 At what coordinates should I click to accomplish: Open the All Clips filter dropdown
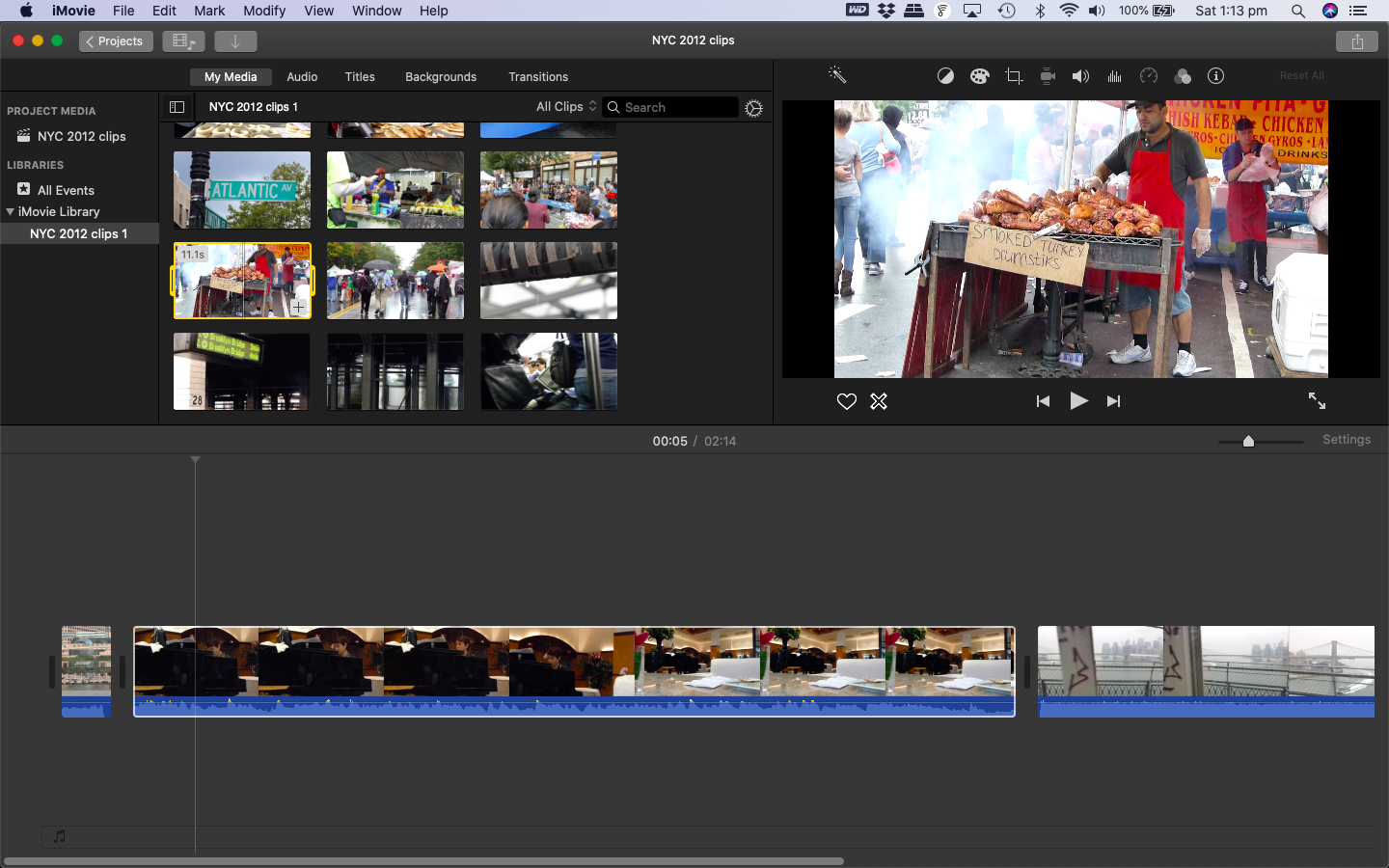click(566, 107)
